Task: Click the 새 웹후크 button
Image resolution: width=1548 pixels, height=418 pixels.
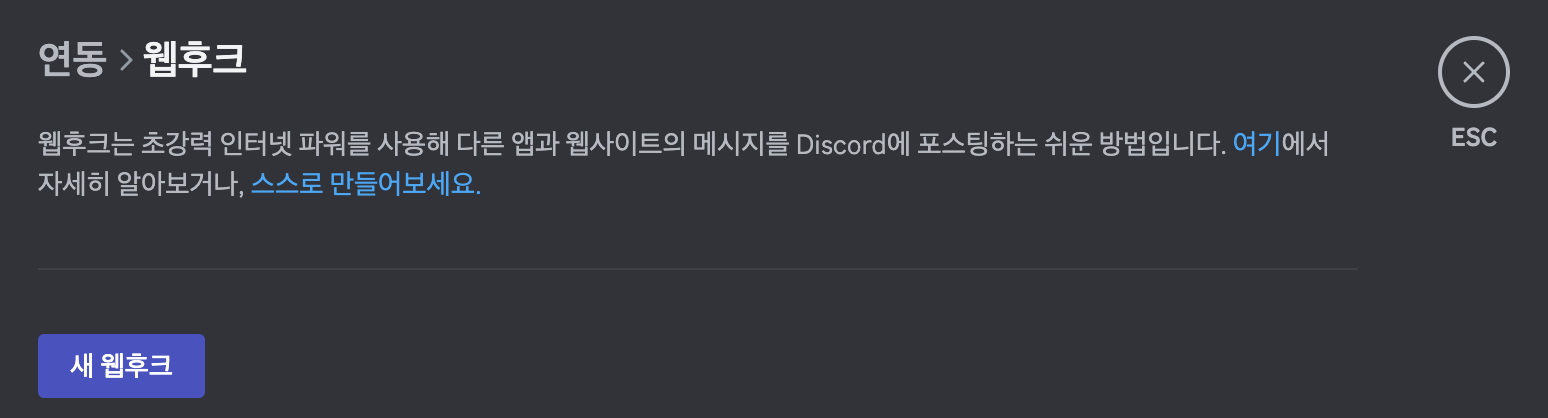Action: click(121, 366)
